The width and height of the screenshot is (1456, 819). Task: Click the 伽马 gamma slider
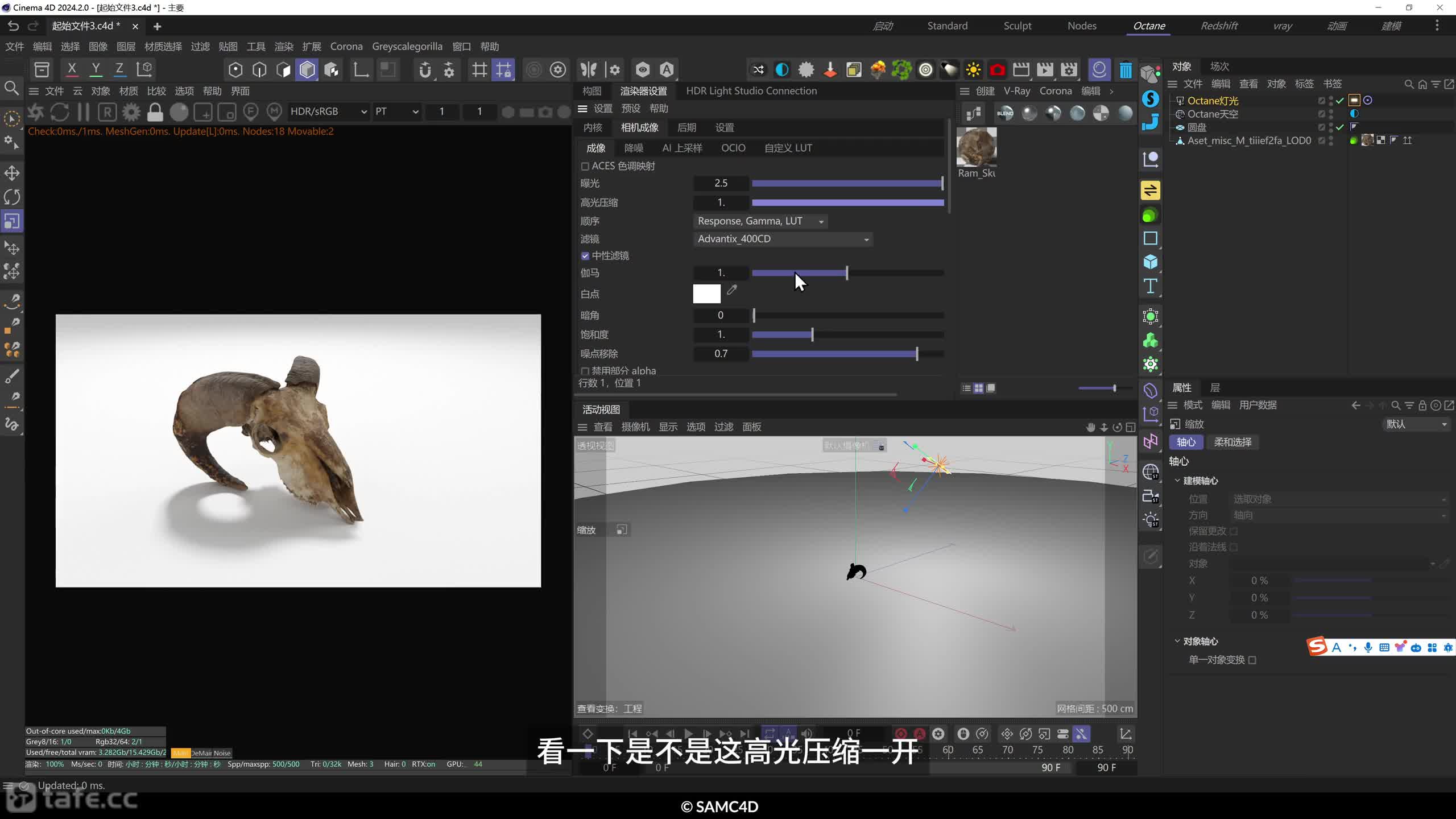click(x=847, y=273)
